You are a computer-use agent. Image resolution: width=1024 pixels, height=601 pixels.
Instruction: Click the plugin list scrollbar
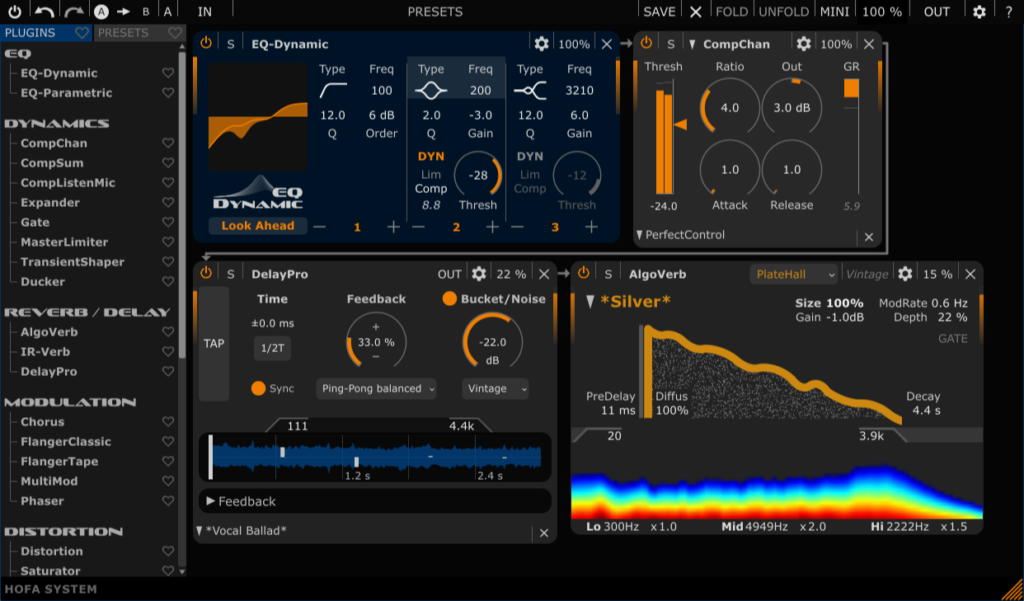point(182,203)
